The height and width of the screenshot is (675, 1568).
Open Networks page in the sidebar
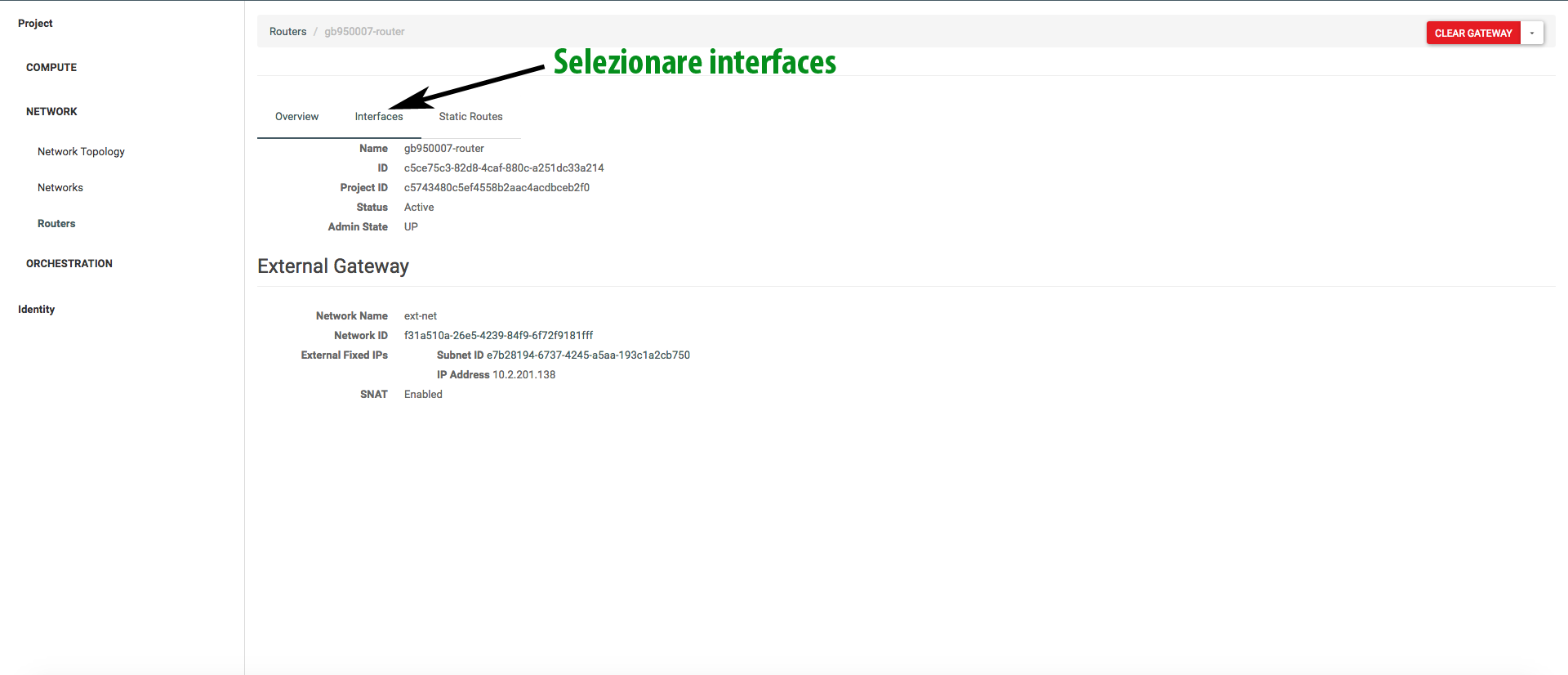[60, 188]
